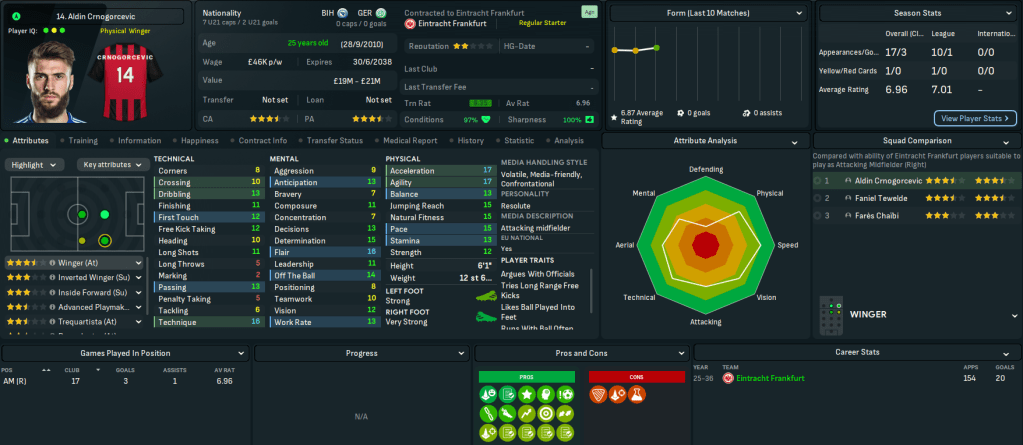Click the Eintracht Frankfurt club badge icon
Screen dimensions: 1023x445
410,23
